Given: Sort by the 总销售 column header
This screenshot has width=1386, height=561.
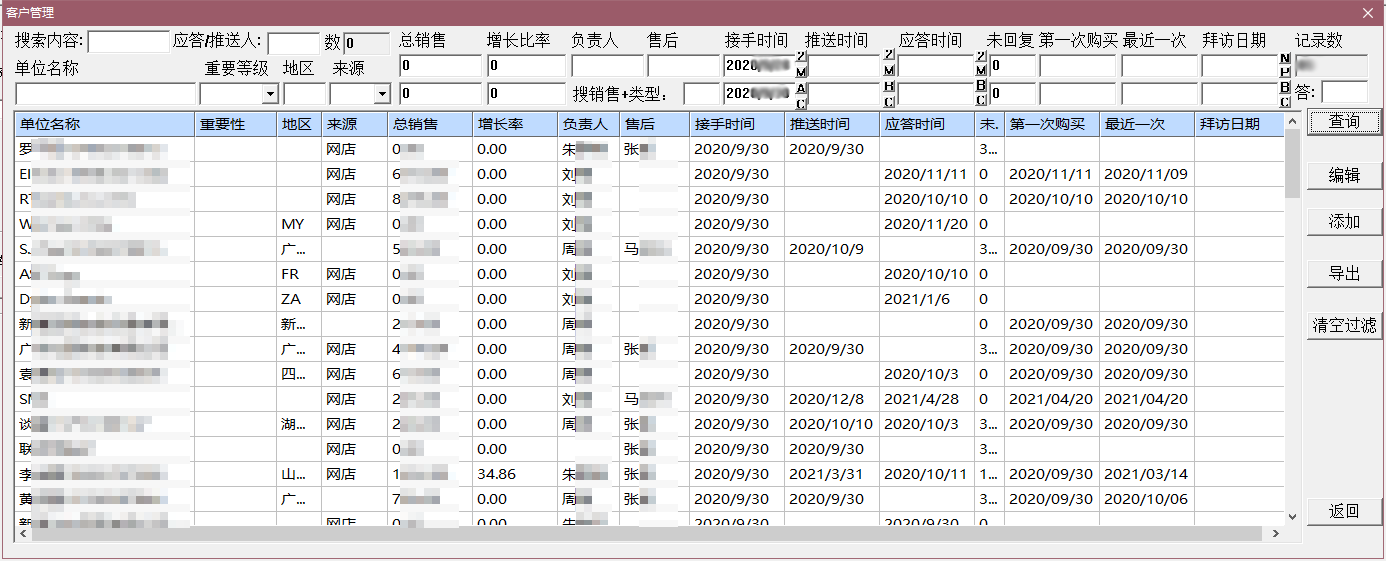Looking at the screenshot, I should (x=429, y=125).
